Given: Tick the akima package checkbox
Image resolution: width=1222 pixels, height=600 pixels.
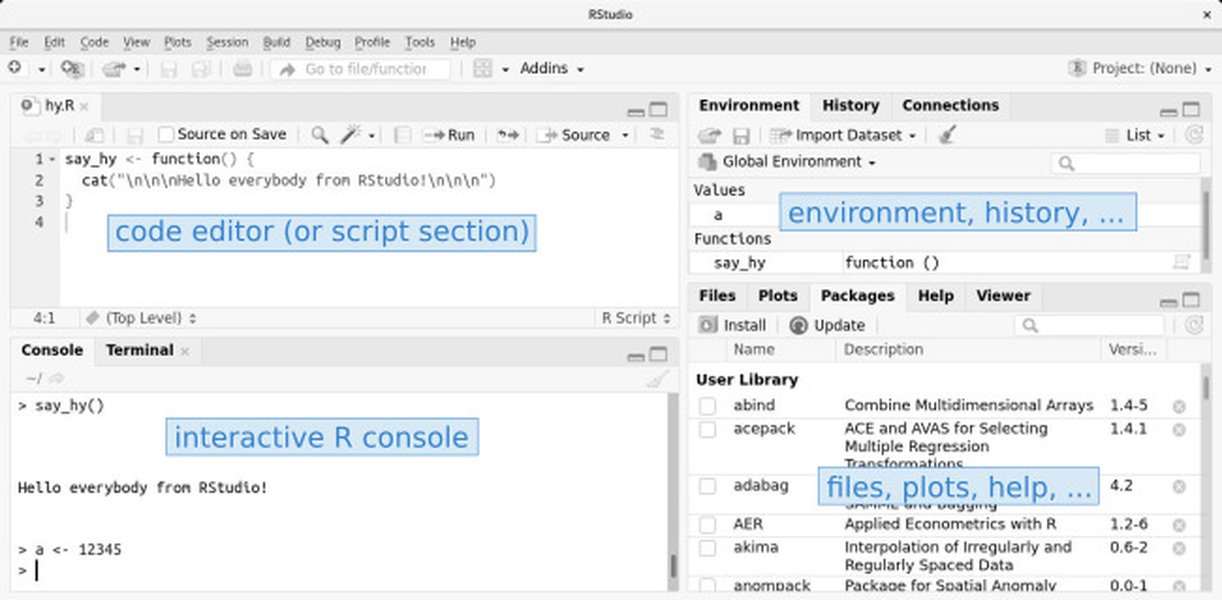Looking at the screenshot, I should (x=708, y=548).
